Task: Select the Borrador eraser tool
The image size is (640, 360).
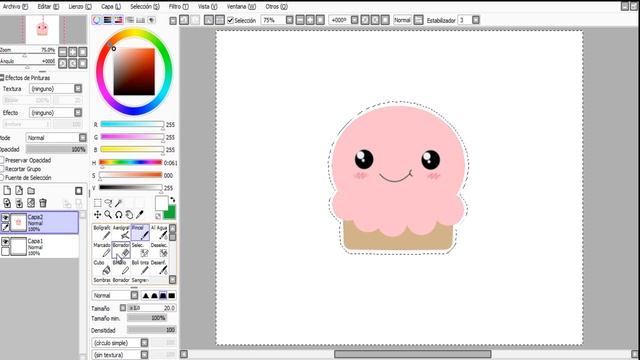Action: point(121,250)
